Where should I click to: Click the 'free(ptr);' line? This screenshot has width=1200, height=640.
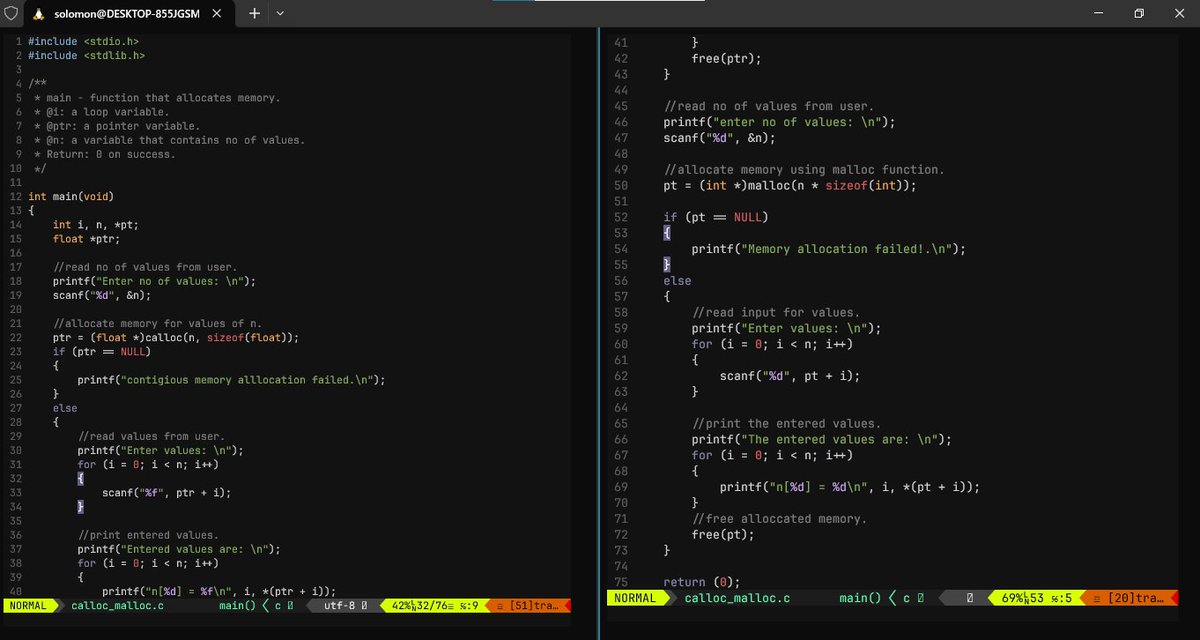727,58
